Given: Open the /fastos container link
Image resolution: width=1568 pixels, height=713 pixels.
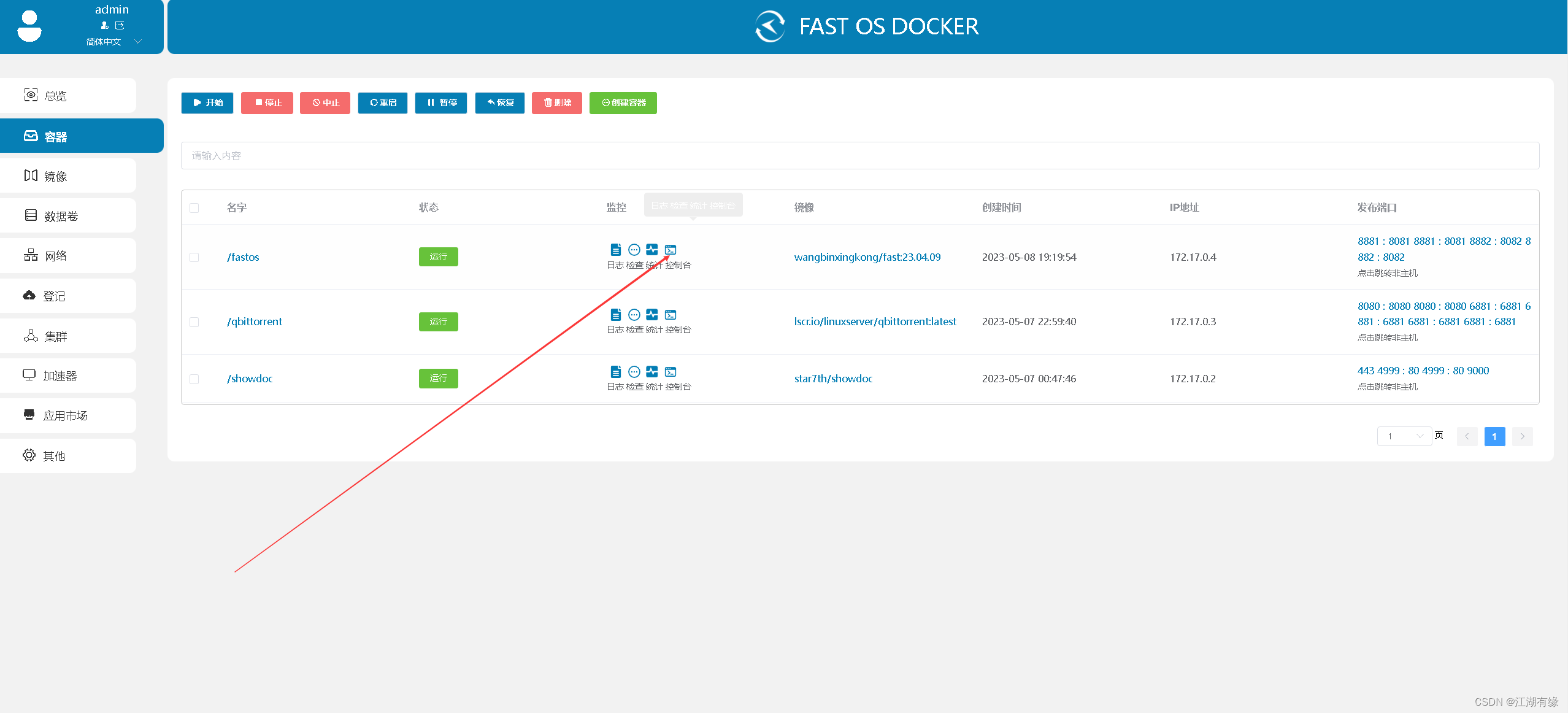Looking at the screenshot, I should tap(243, 257).
